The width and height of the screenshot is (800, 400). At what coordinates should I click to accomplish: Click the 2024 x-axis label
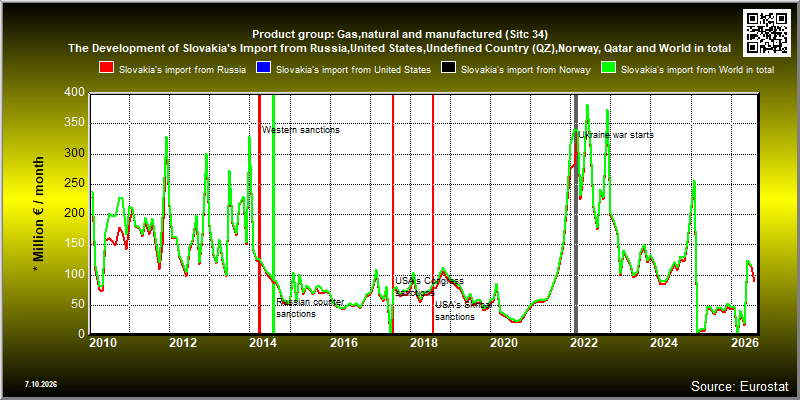663,343
